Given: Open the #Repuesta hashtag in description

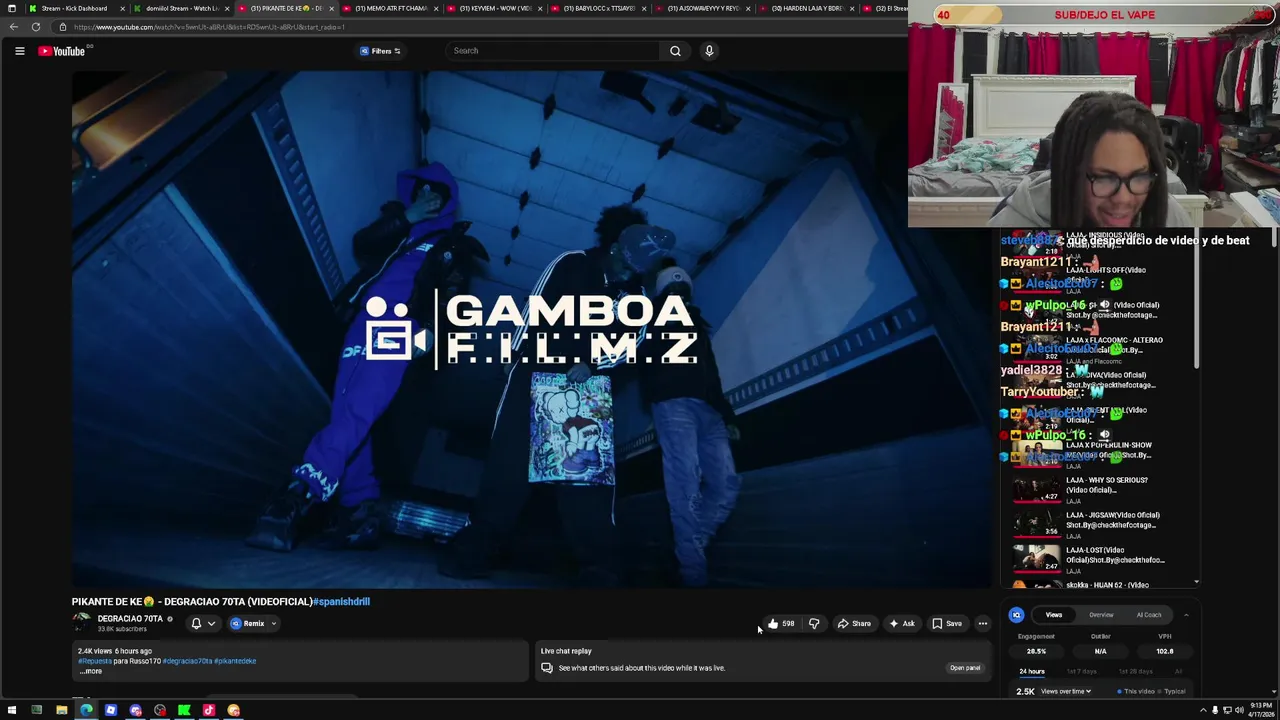Looking at the screenshot, I should click(95, 661).
